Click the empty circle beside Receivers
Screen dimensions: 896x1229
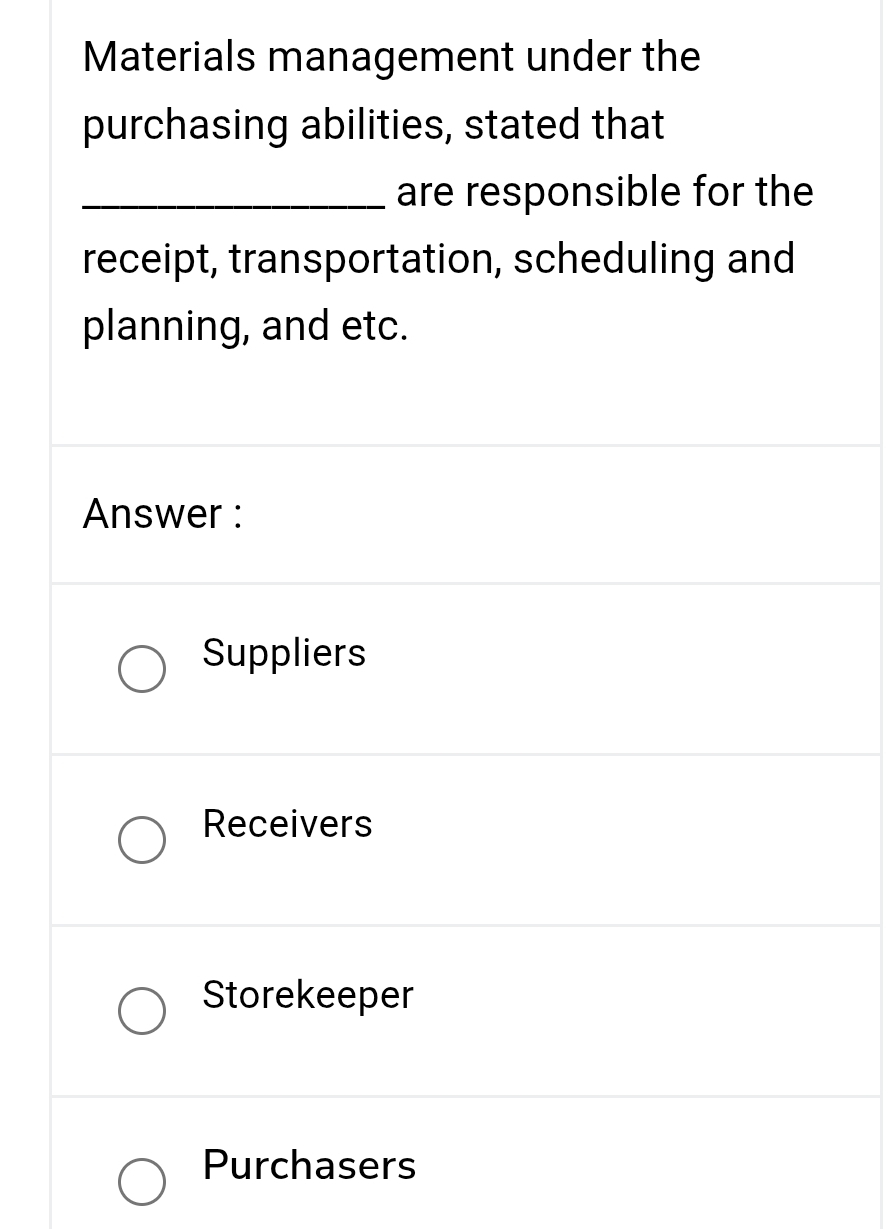click(x=141, y=839)
